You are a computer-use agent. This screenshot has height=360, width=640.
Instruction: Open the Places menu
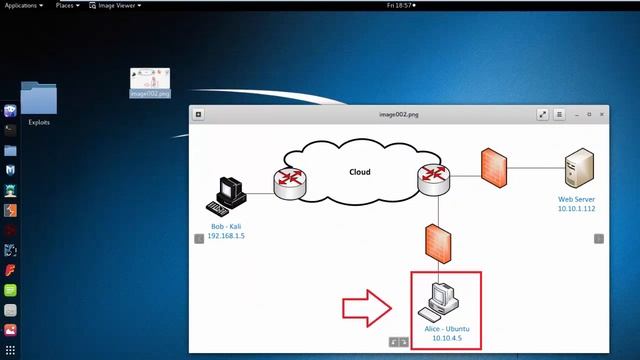click(x=67, y=5)
